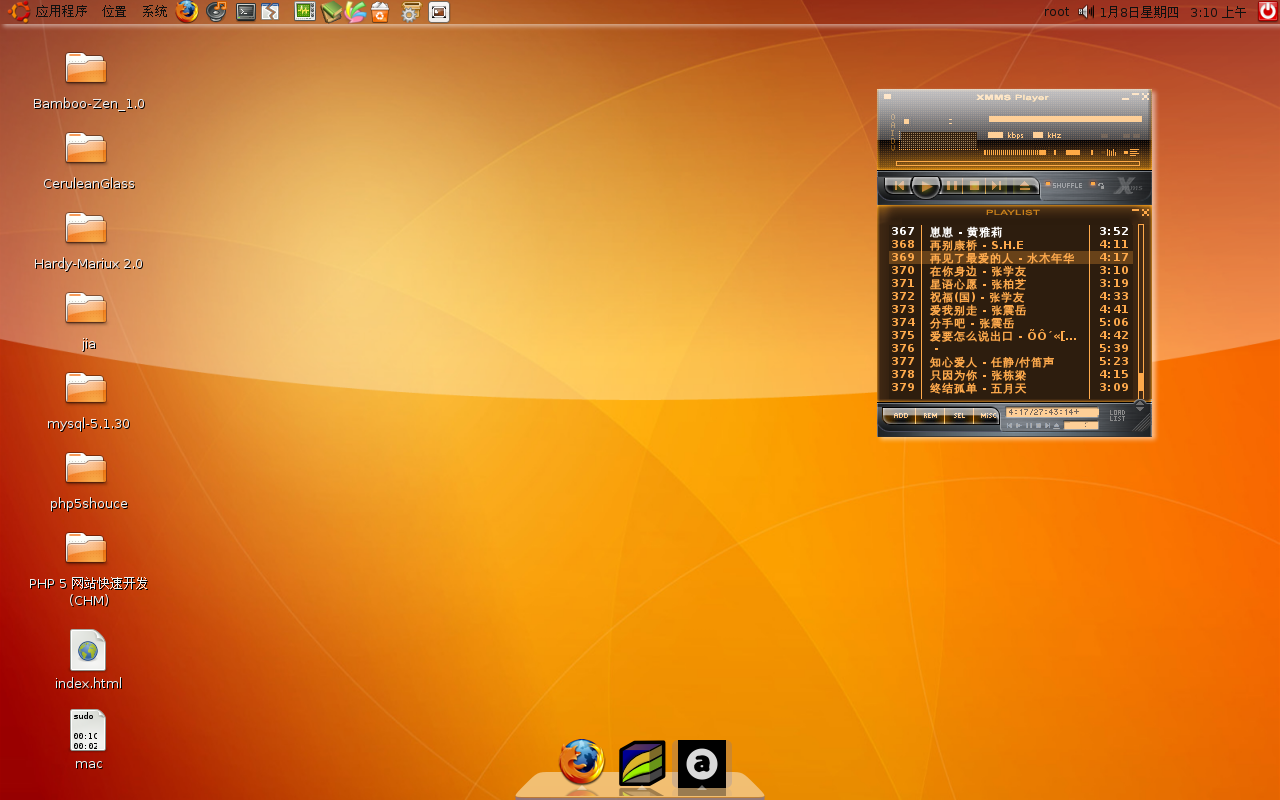This screenshot has width=1280, height=800.
Task: Click the system monitor icon in the top panel
Action: point(305,12)
